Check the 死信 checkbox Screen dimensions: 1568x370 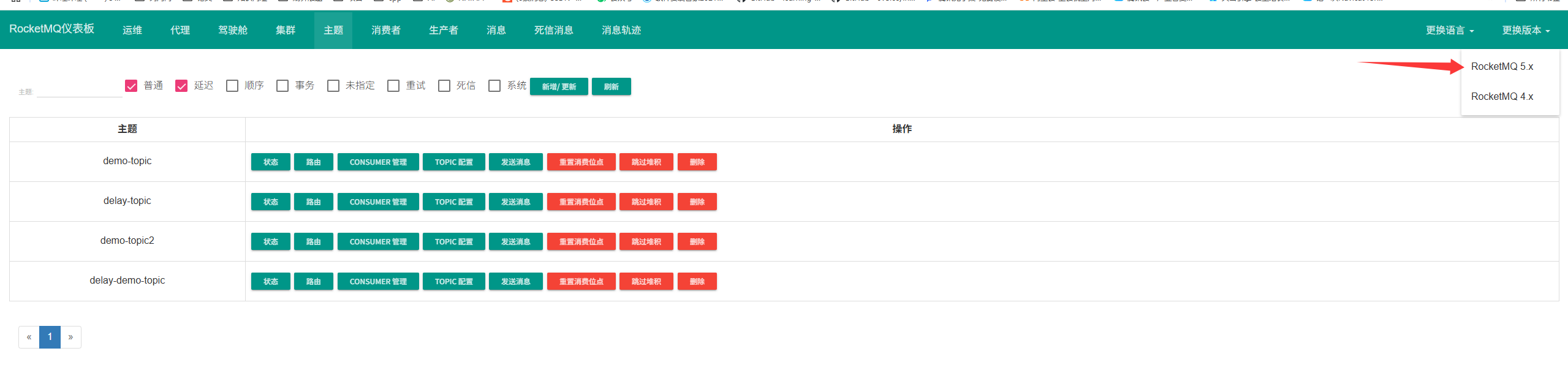(444, 86)
